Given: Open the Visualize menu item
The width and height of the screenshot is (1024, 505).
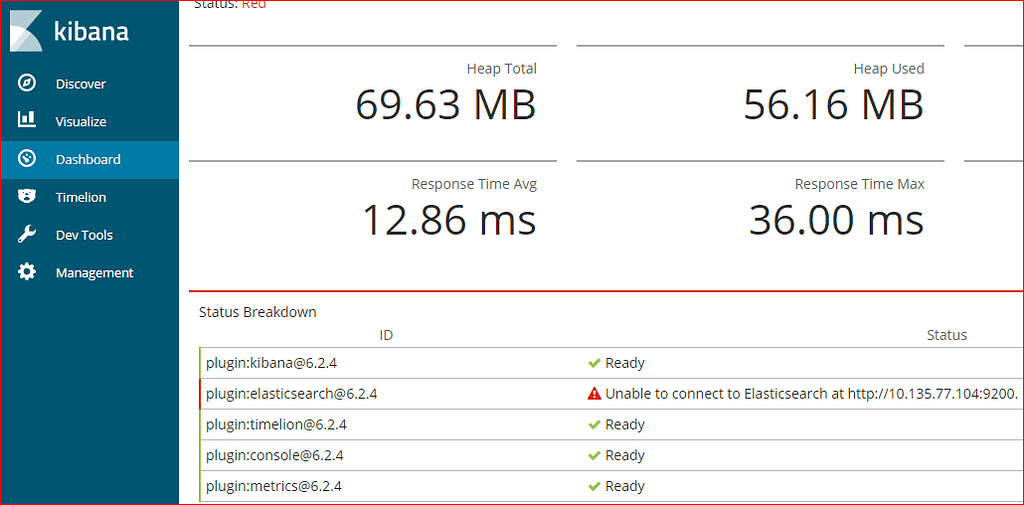Looking at the screenshot, I should click(x=81, y=122).
